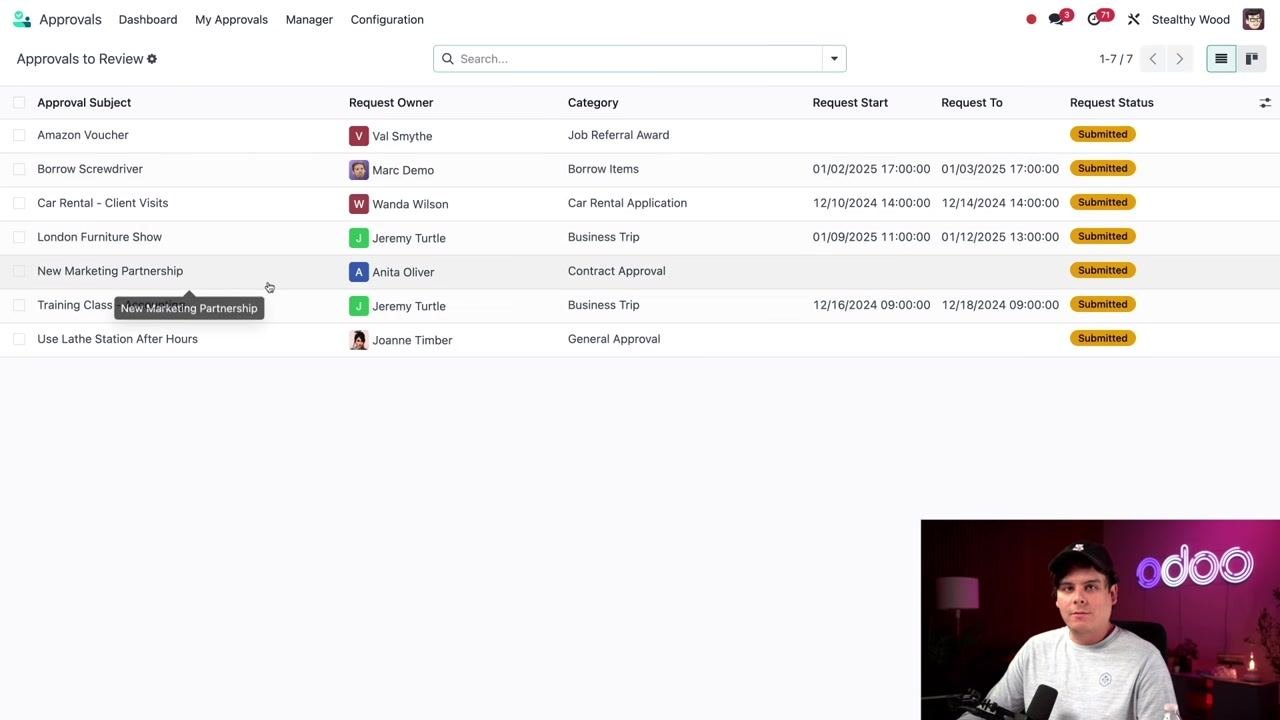Switch to kanban view
1280x720 pixels.
pyautogui.click(x=1251, y=59)
